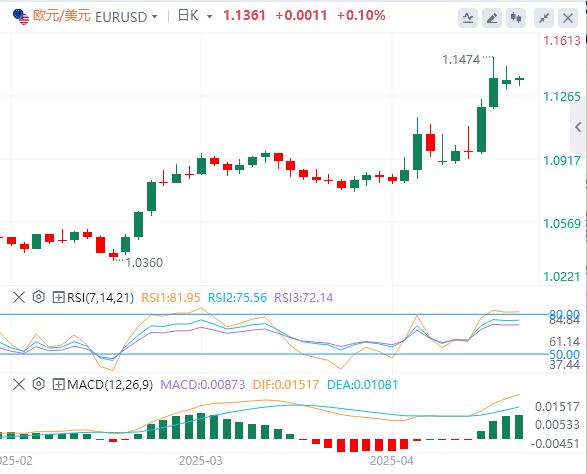Click the MACD(12,26,9) label

110,385
